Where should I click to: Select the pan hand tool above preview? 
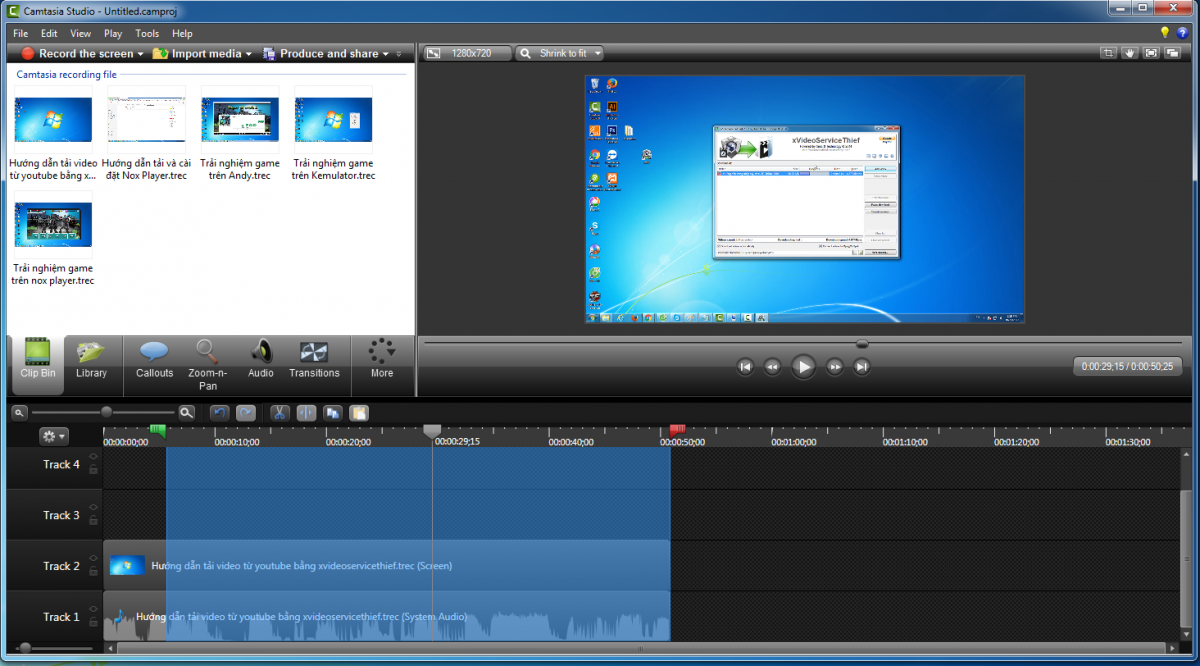(x=1129, y=53)
